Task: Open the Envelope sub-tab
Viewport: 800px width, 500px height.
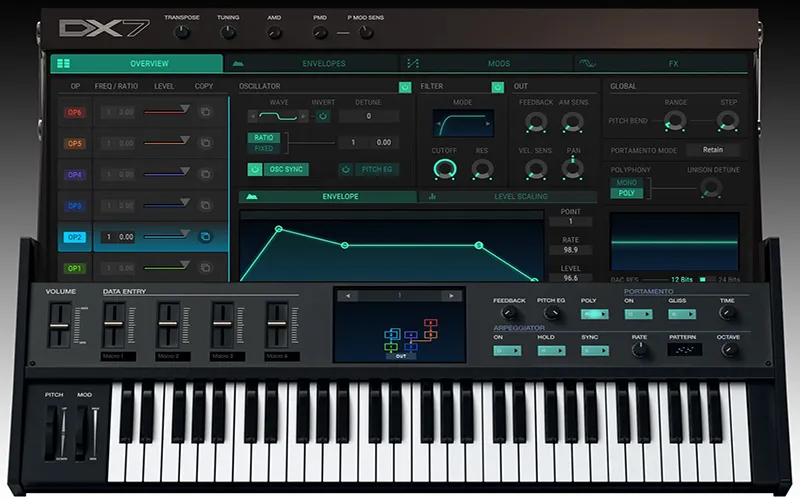Action: pyautogui.click(x=328, y=196)
